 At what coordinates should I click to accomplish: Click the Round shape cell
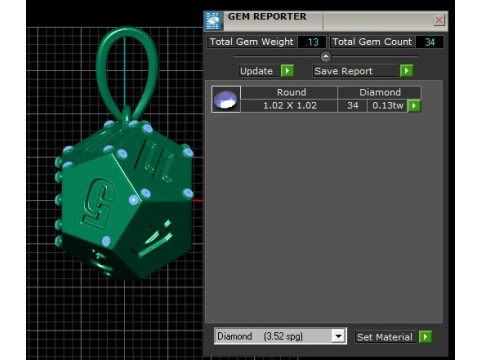point(289,92)
